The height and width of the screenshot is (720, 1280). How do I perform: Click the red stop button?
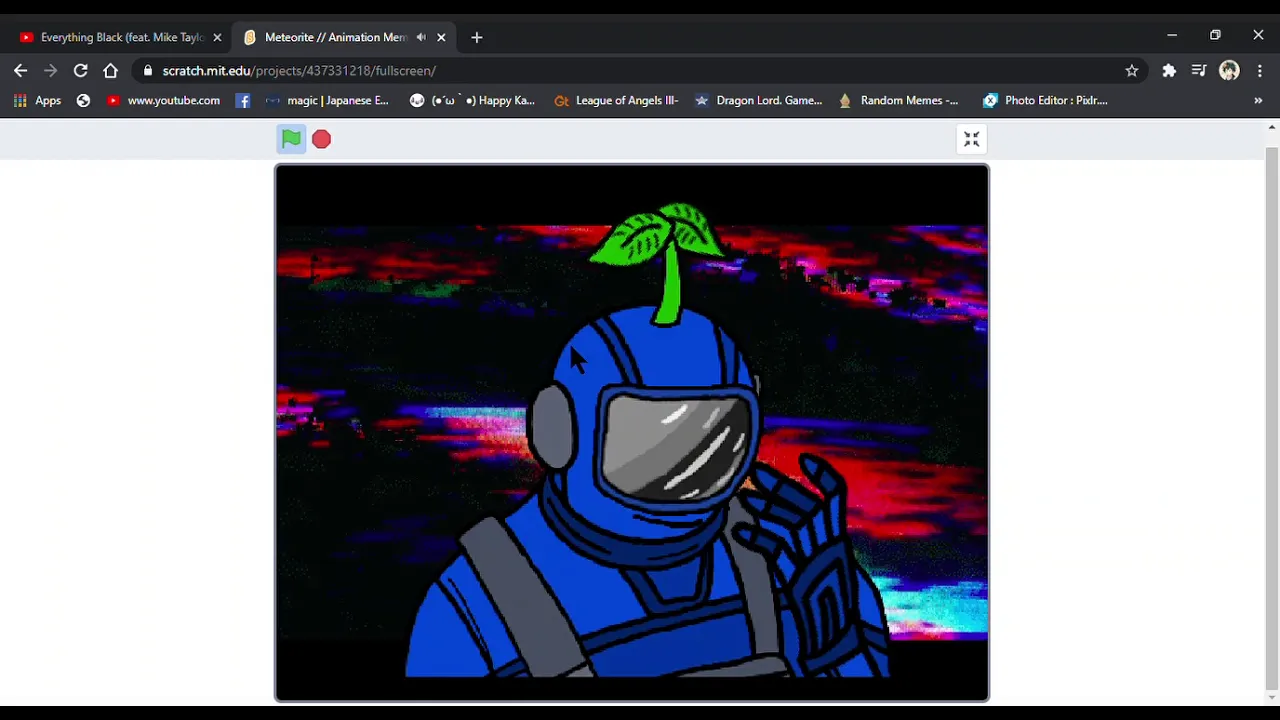[321, 139]
